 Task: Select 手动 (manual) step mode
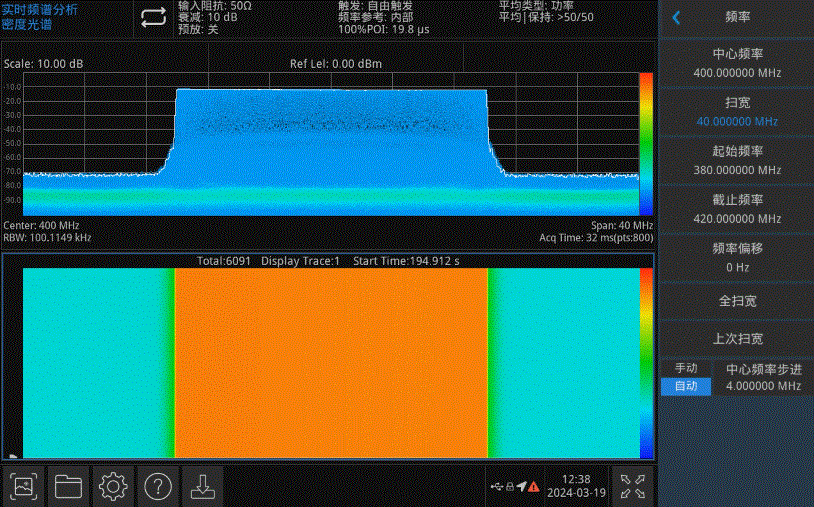click(x=686, y=368)
